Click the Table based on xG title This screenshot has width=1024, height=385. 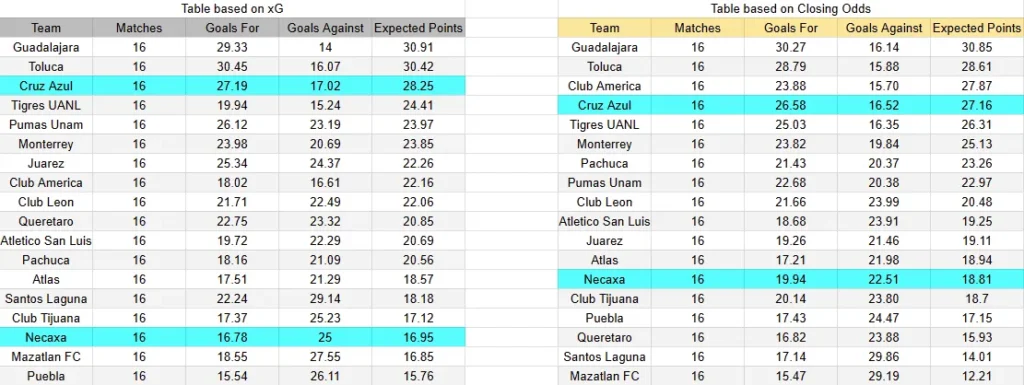(232, 8)
